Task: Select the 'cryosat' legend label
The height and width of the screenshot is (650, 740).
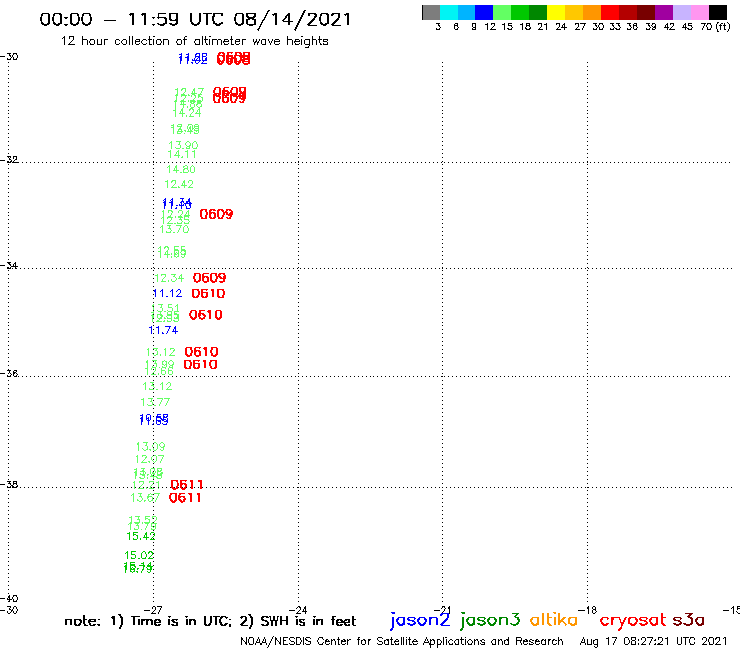Action: (x=633, y=620)
